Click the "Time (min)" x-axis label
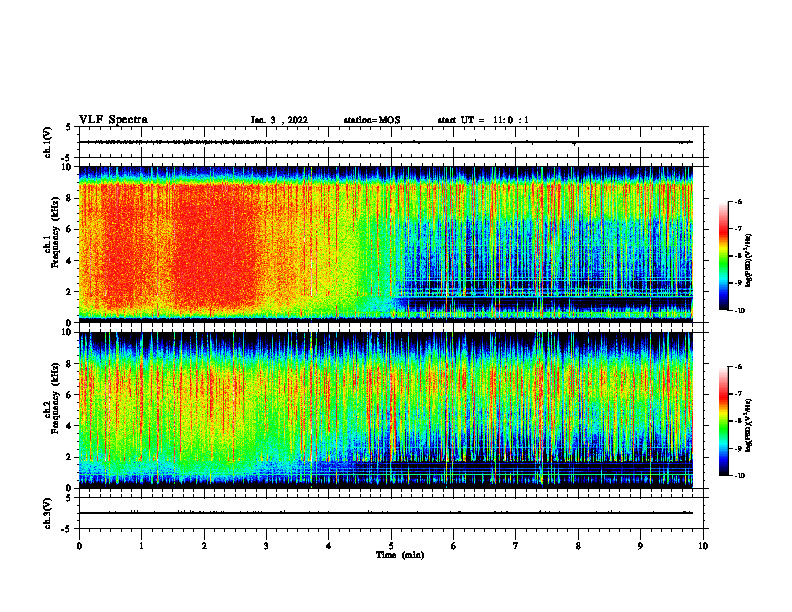The image size is (792, 612). pos(400,555)
